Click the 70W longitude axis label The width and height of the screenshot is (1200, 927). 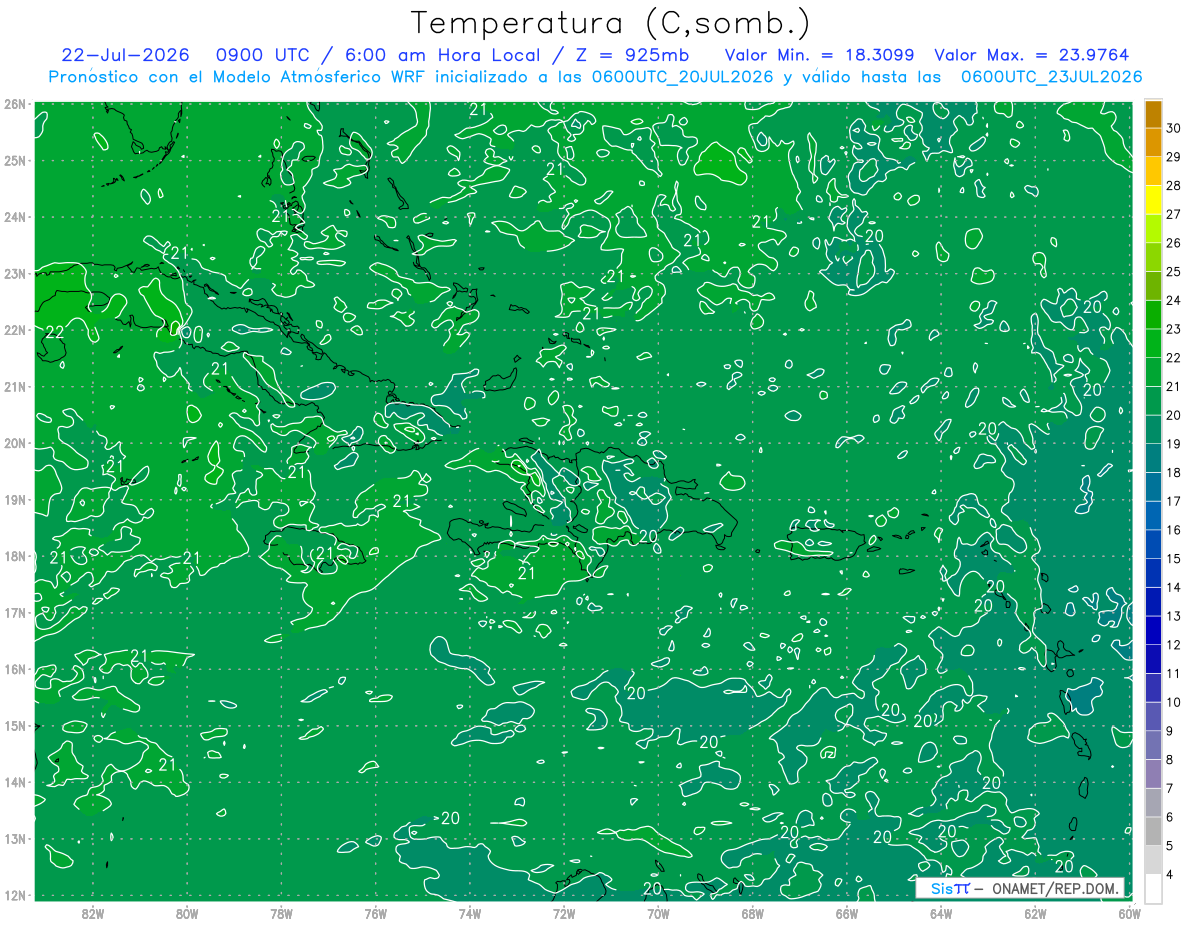click(658, 914)
